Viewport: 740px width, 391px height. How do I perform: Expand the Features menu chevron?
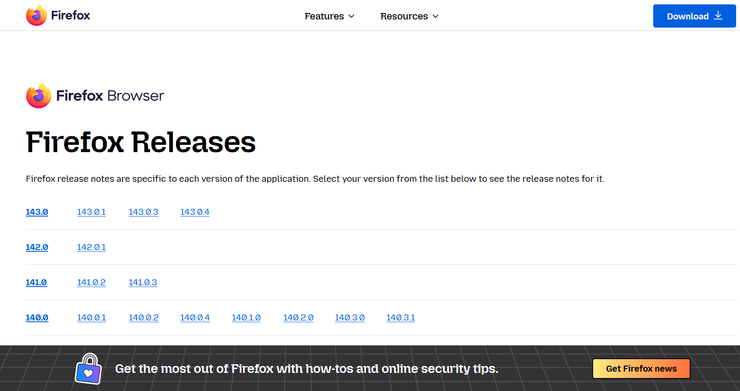(x=351, y=16)
